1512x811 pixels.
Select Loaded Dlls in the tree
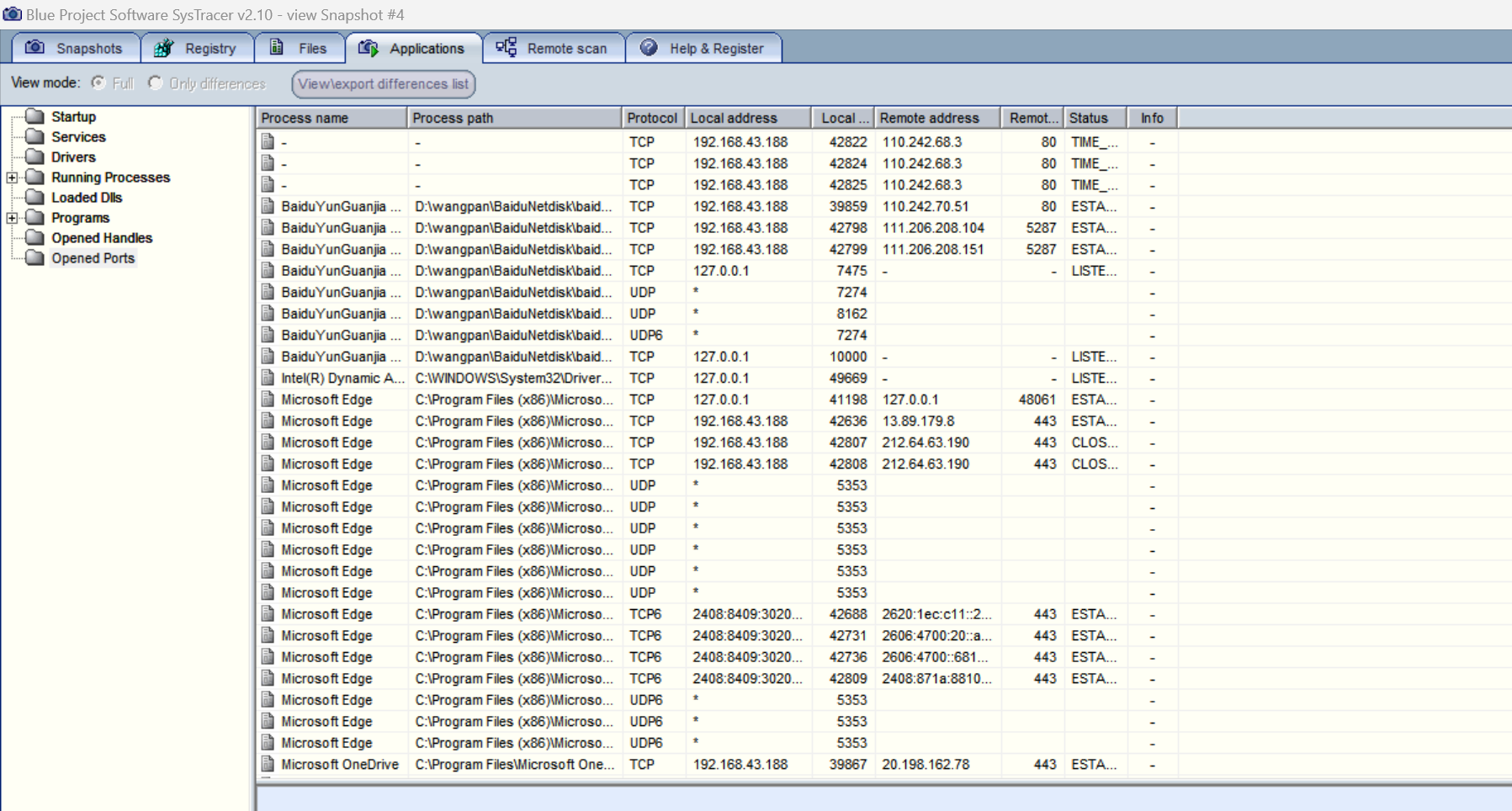coord(87,198)
